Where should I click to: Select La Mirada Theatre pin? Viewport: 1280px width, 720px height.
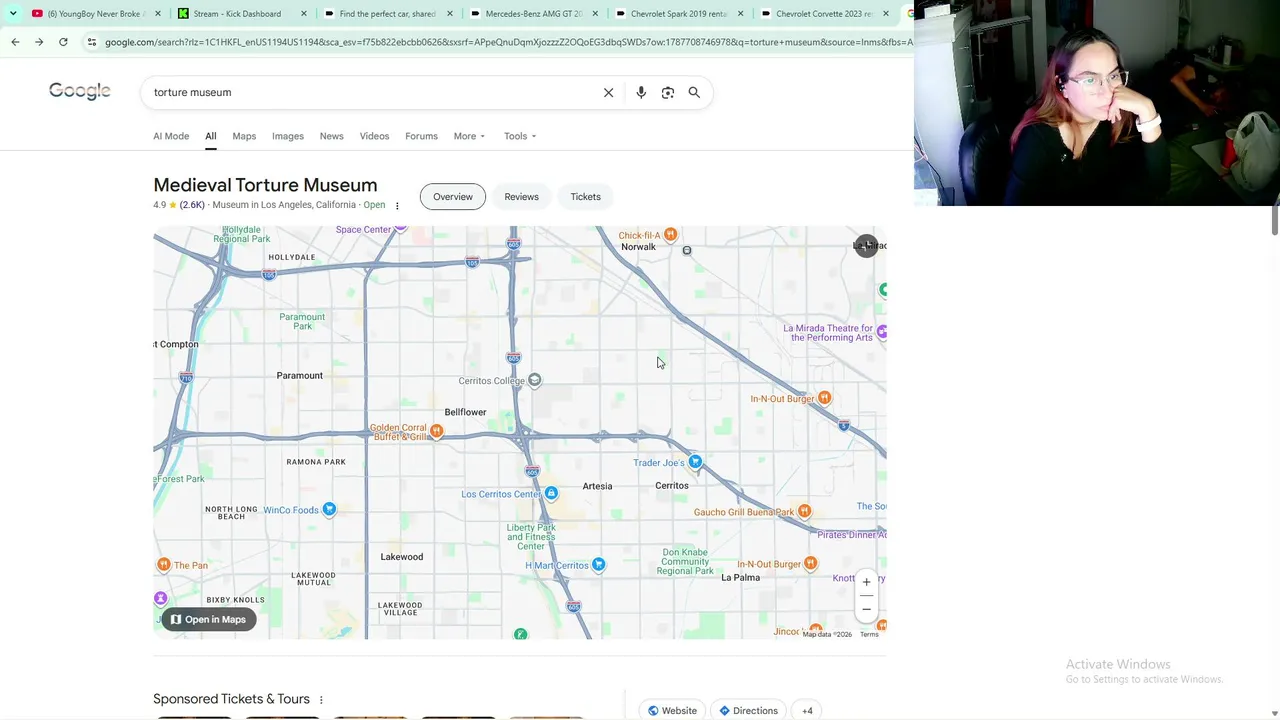coord(881,332)
